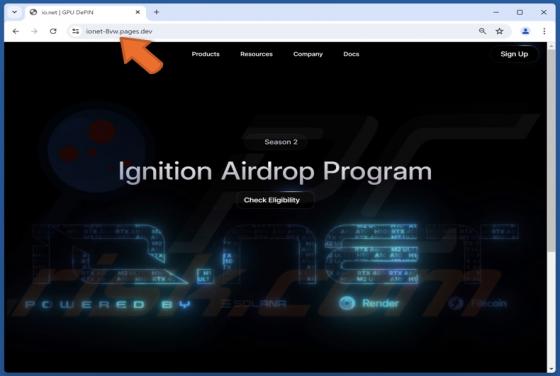
Task: Click the Ignition Airdrop Program heading
Action: (275, 172)
